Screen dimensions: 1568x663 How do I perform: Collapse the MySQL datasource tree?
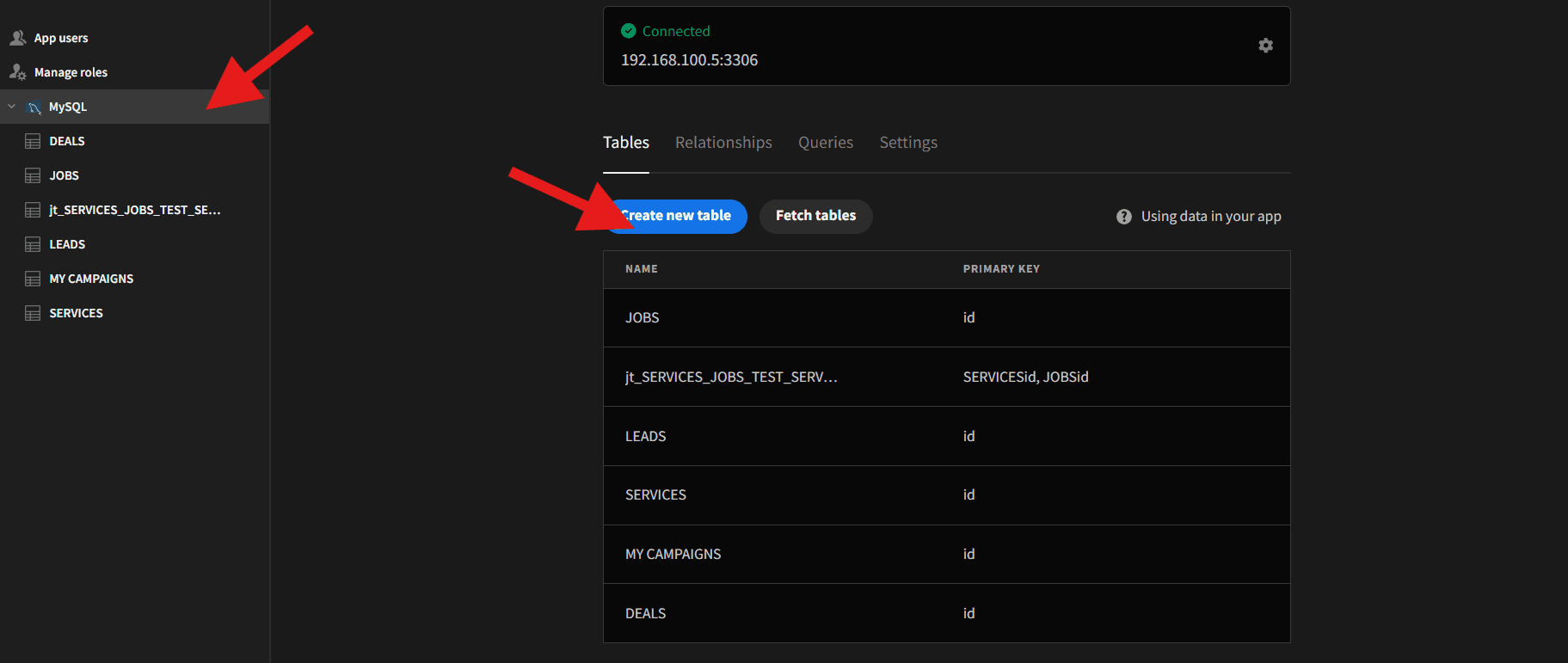click(x=12, y=107)
